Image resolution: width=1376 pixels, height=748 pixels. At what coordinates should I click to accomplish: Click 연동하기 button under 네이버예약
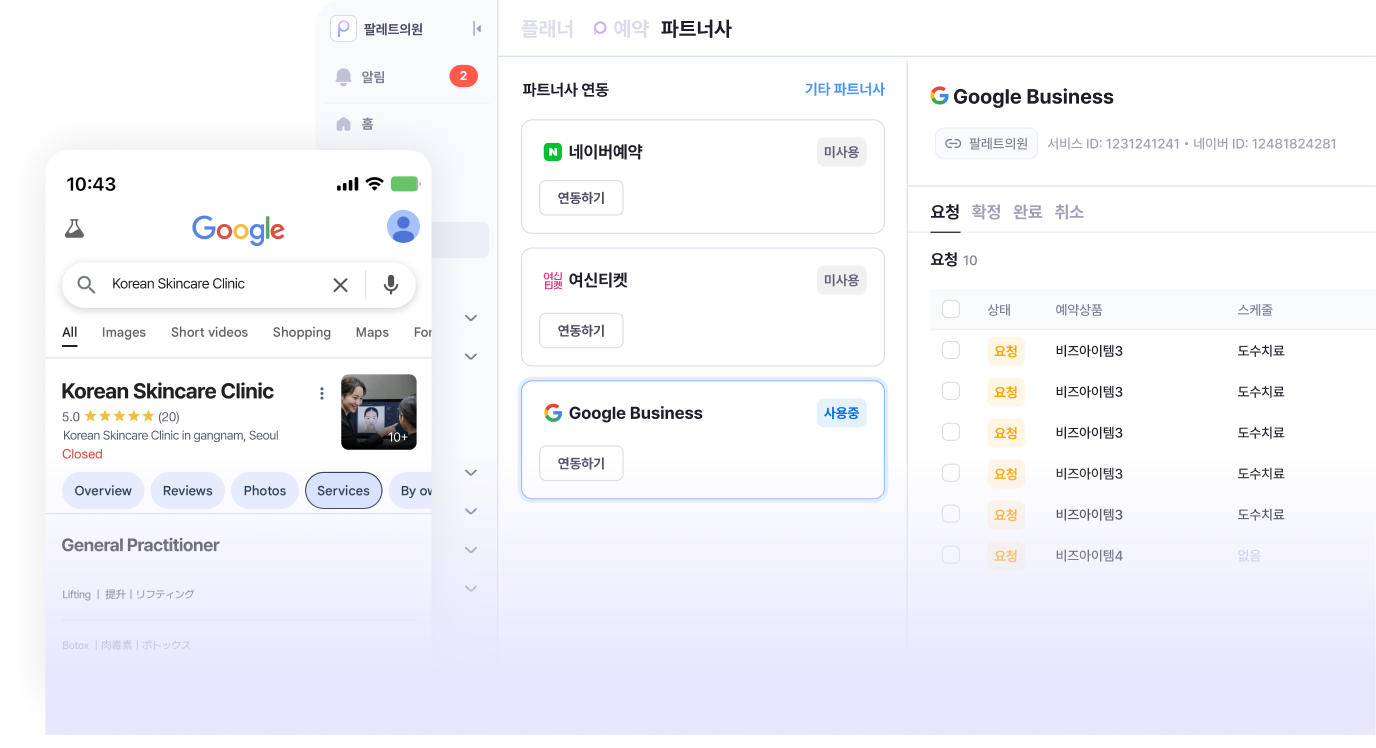click(581, 198)
